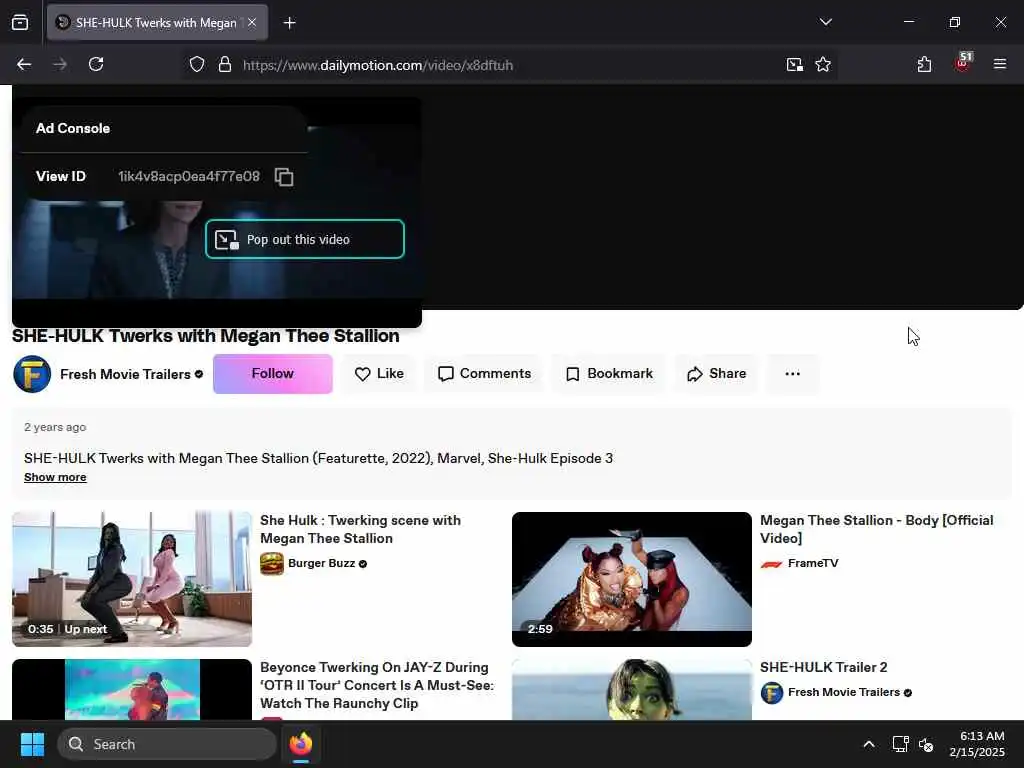Open the Firefox application hamburger menu

point(1000,64)
